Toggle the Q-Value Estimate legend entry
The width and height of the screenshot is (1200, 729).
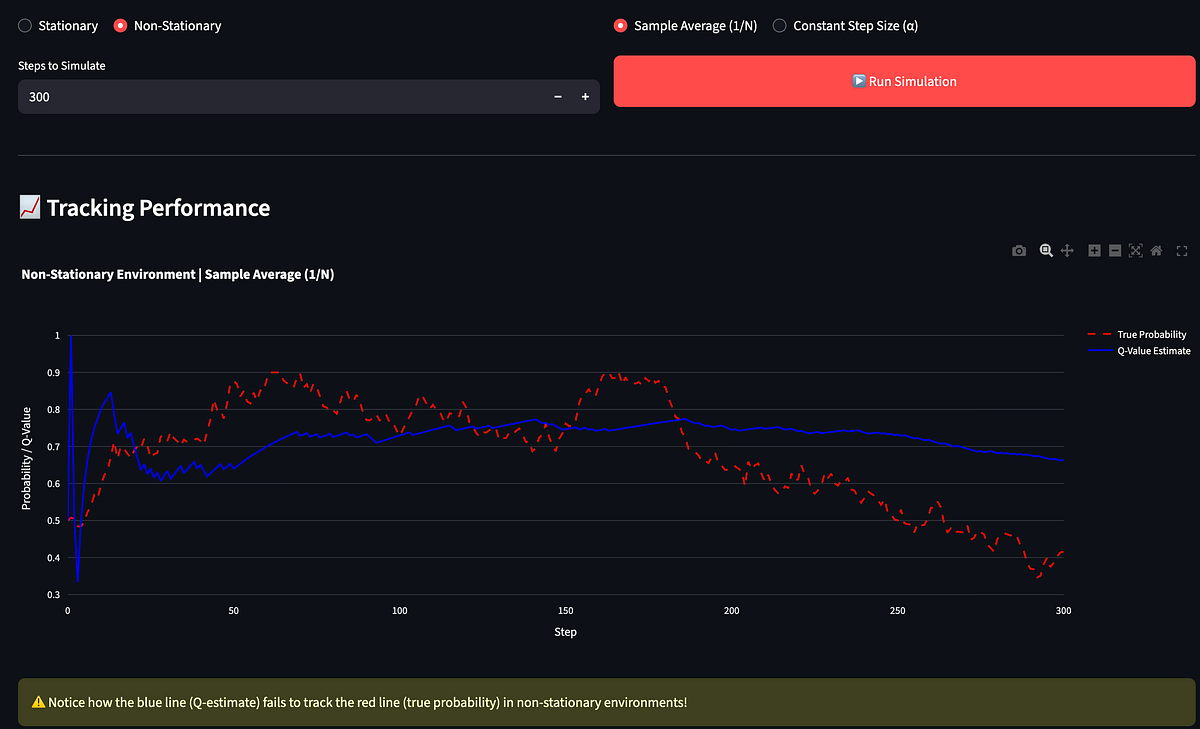tap(1138, 351)
